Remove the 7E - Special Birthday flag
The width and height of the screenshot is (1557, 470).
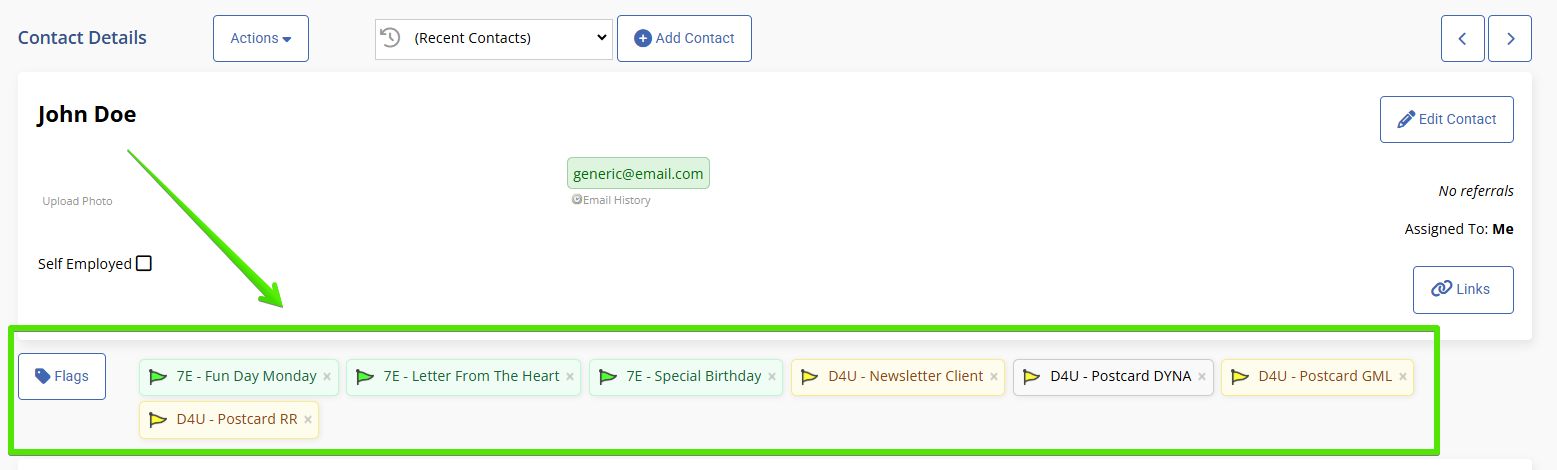pos(772,377)
